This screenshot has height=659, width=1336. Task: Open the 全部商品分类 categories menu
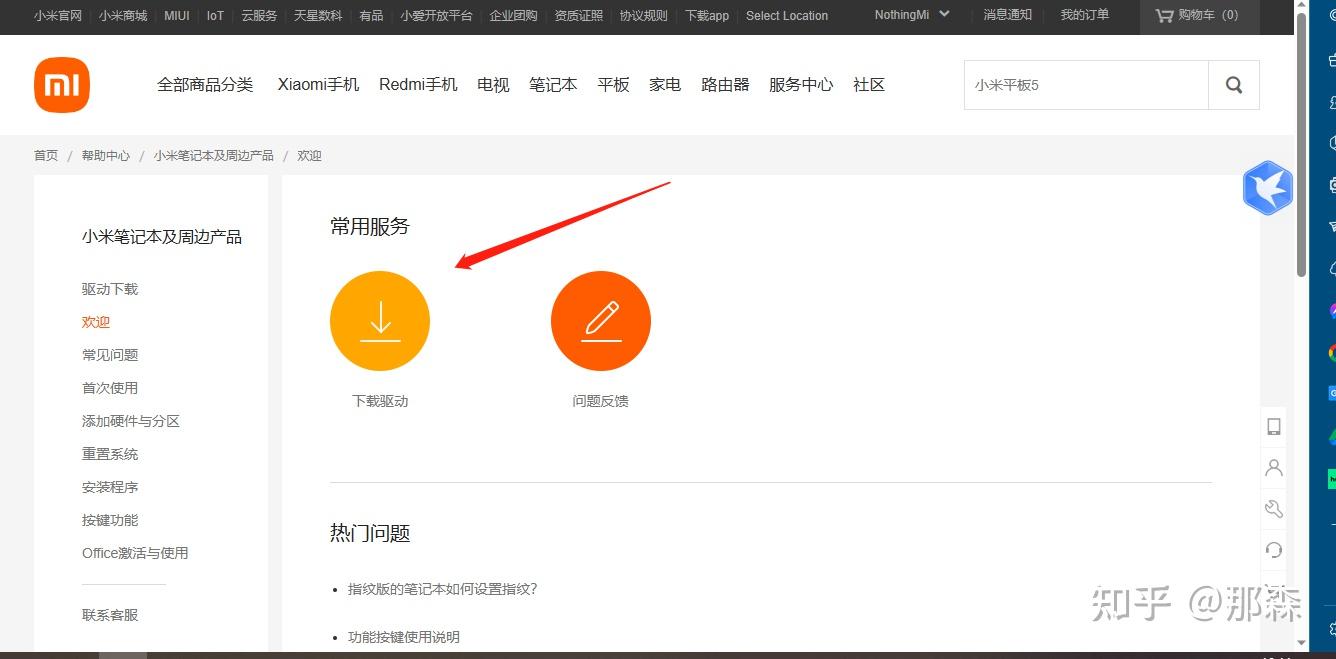(x=206, y=85)
